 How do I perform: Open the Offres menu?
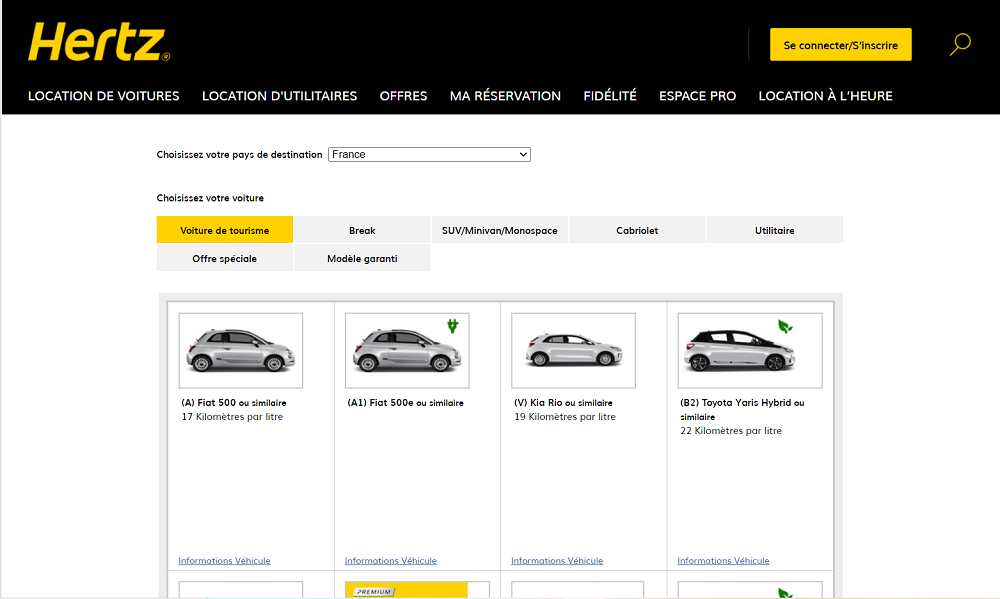coord(403,96)
